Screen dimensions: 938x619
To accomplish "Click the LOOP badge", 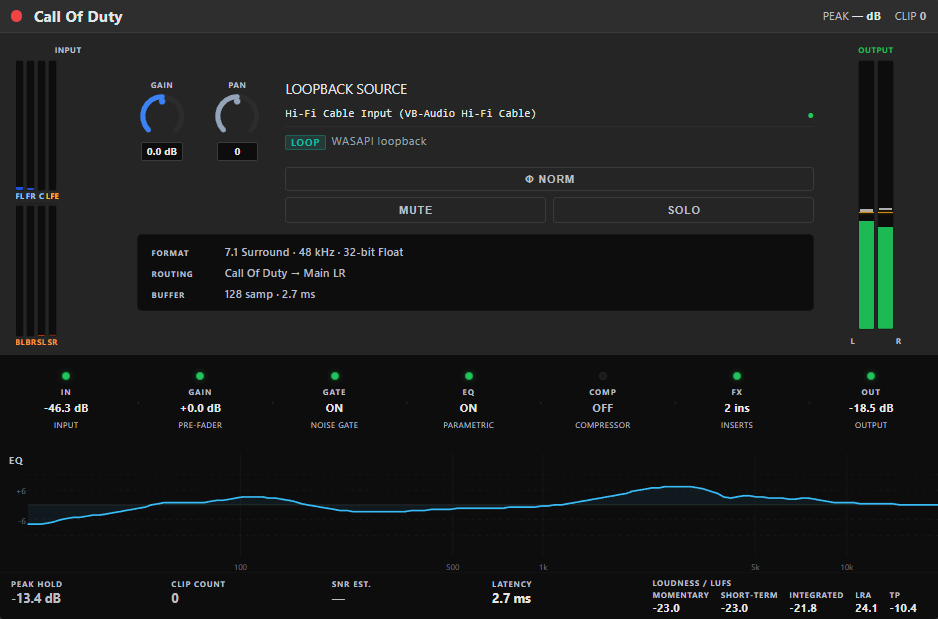I will tap(305, 142).
